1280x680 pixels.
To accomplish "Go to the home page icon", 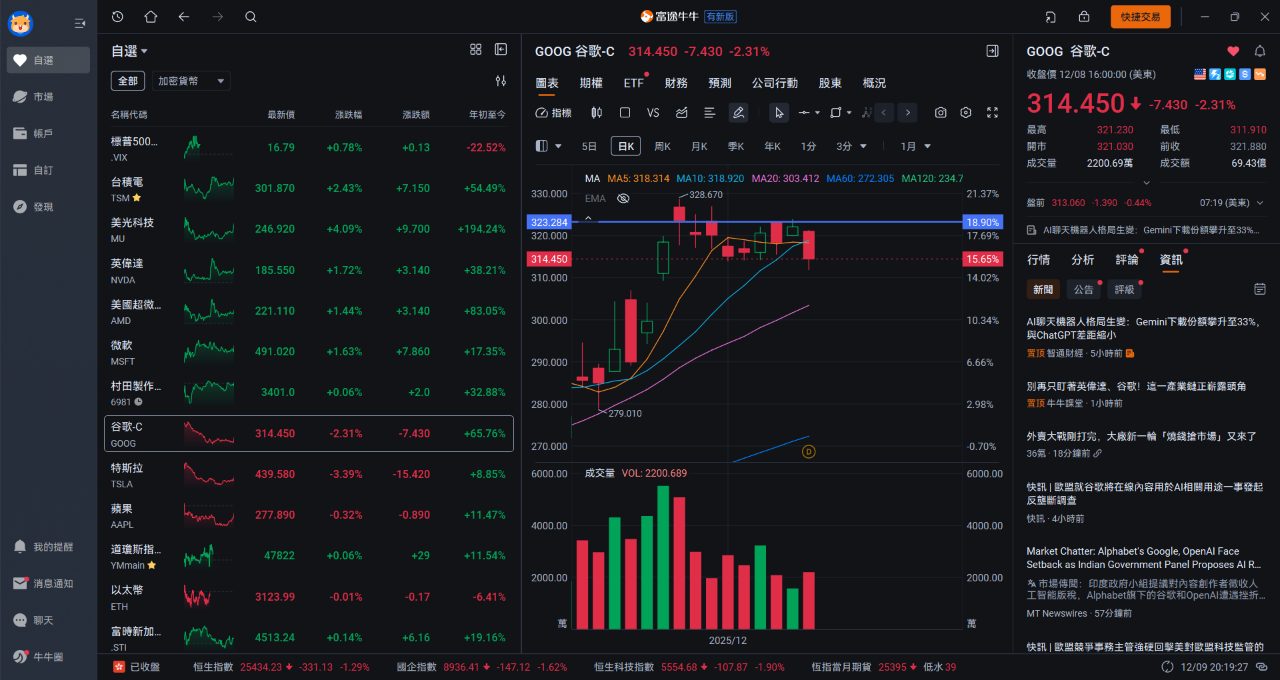I will click(x=151, y=17).
